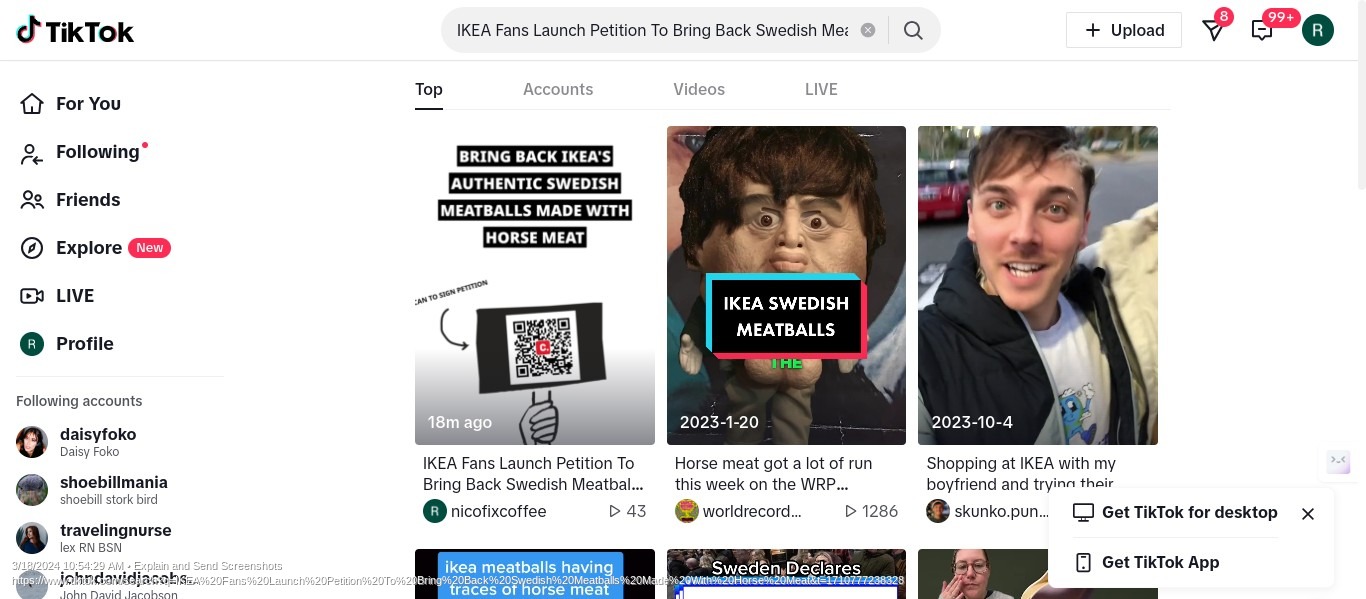Image resolution: width=1366 pixels, height=599 pixels.
Task: Click shoebillmania's avatar picture
Action: click(32, 490)
